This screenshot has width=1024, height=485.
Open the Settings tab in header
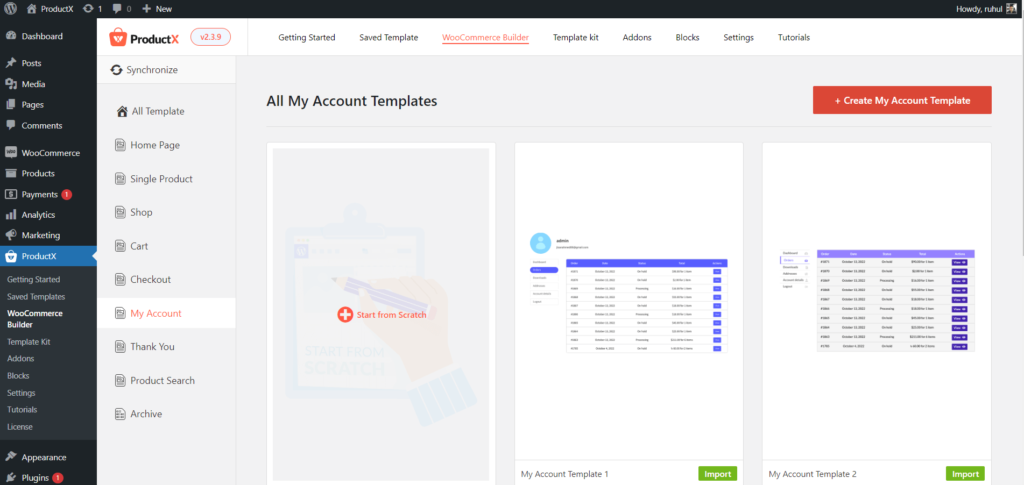coord(739,37)
